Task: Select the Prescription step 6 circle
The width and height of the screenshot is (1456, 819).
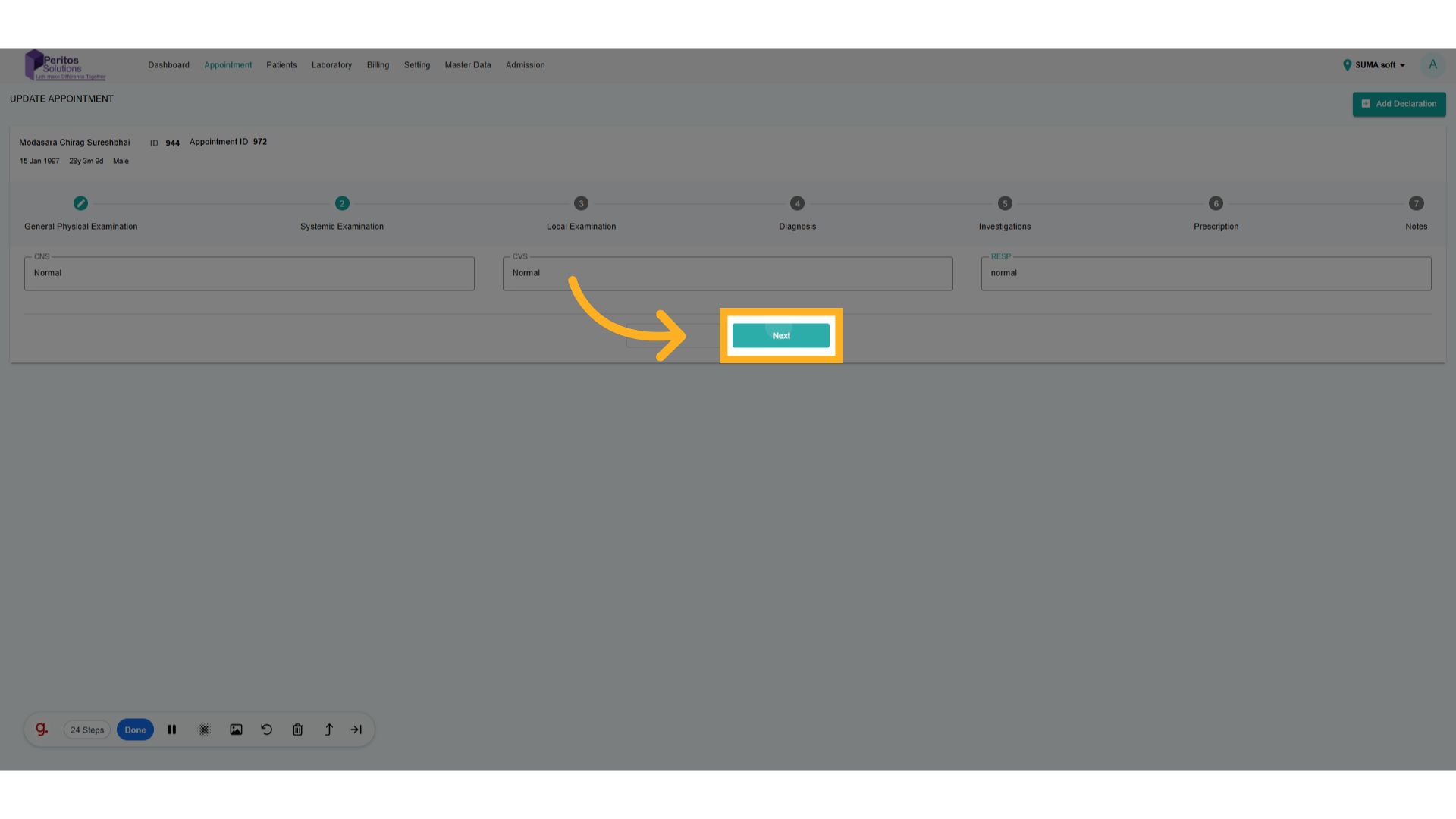Action: coord(1216,203)
